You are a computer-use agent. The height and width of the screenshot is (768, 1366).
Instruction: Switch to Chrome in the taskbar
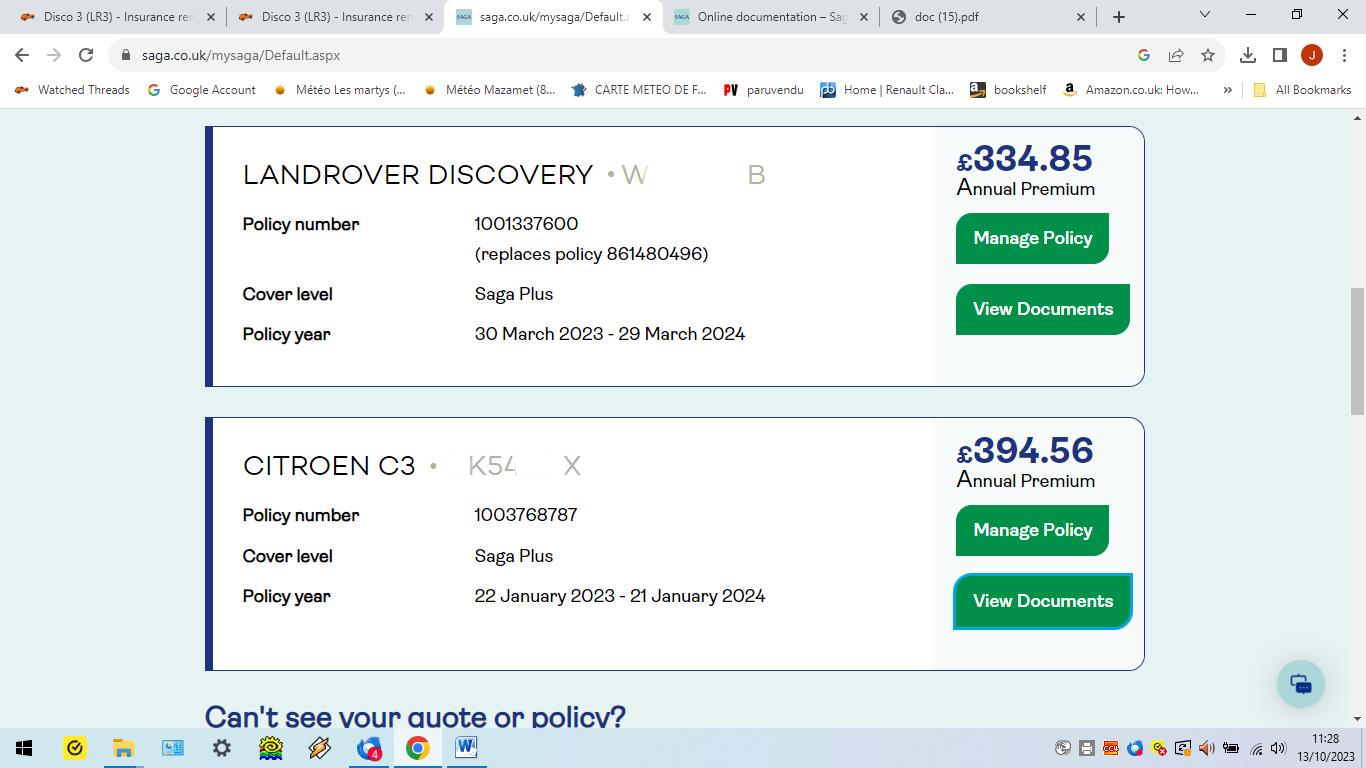click(x=418, y=748)
